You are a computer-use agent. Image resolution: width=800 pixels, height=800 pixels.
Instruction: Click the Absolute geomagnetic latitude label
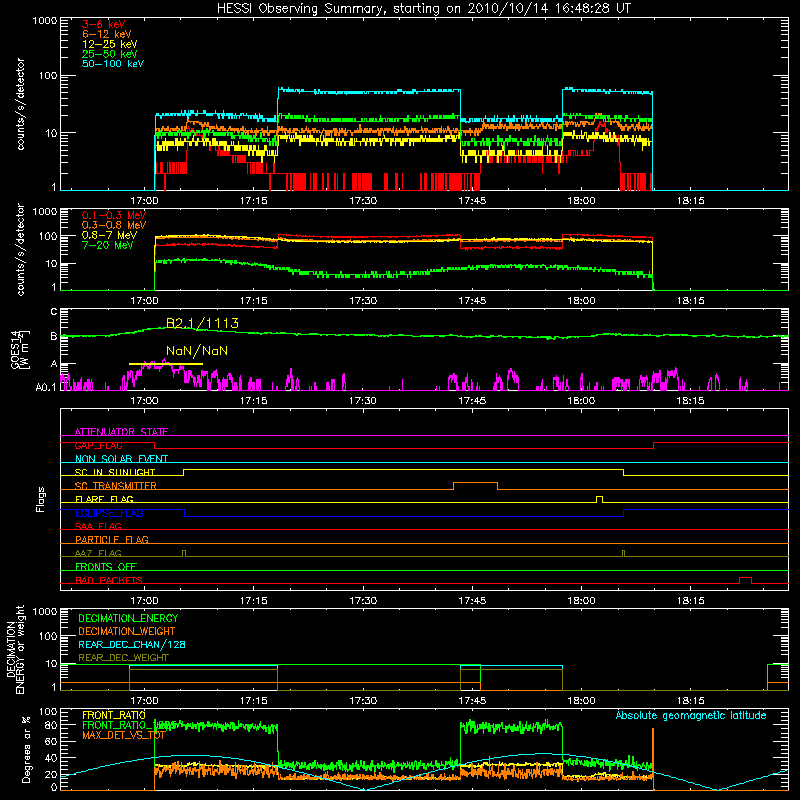(x=691, y=715)
